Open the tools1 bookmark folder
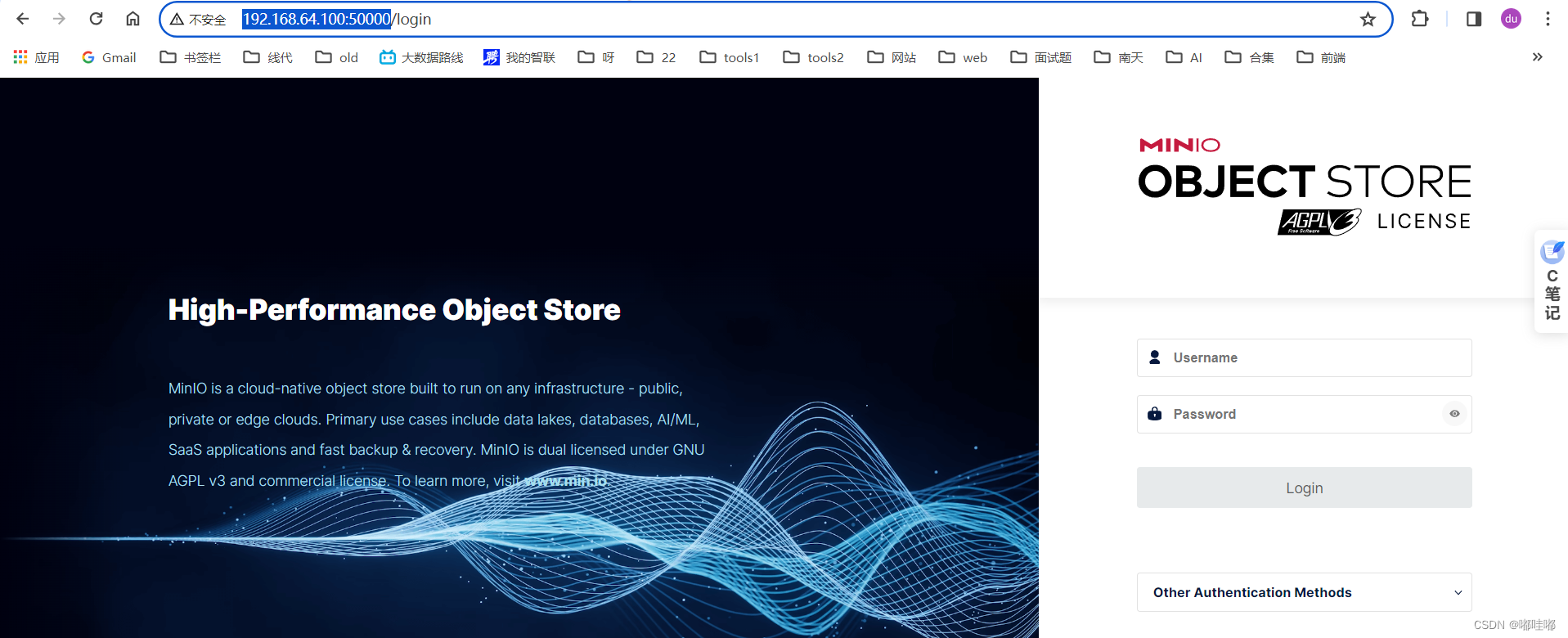This screenshot has width=1568, height=638. coord(730,57)
